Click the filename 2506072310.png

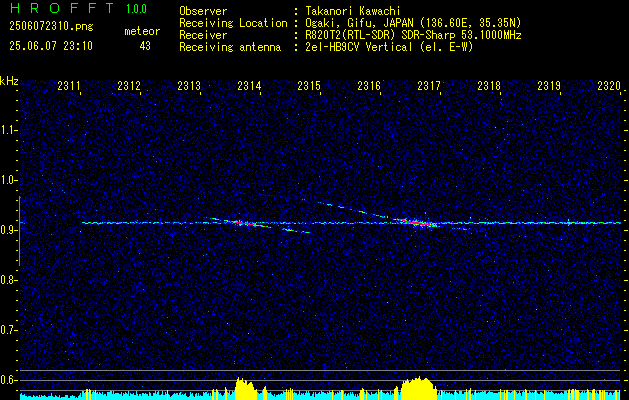click(x=51, y=27)
